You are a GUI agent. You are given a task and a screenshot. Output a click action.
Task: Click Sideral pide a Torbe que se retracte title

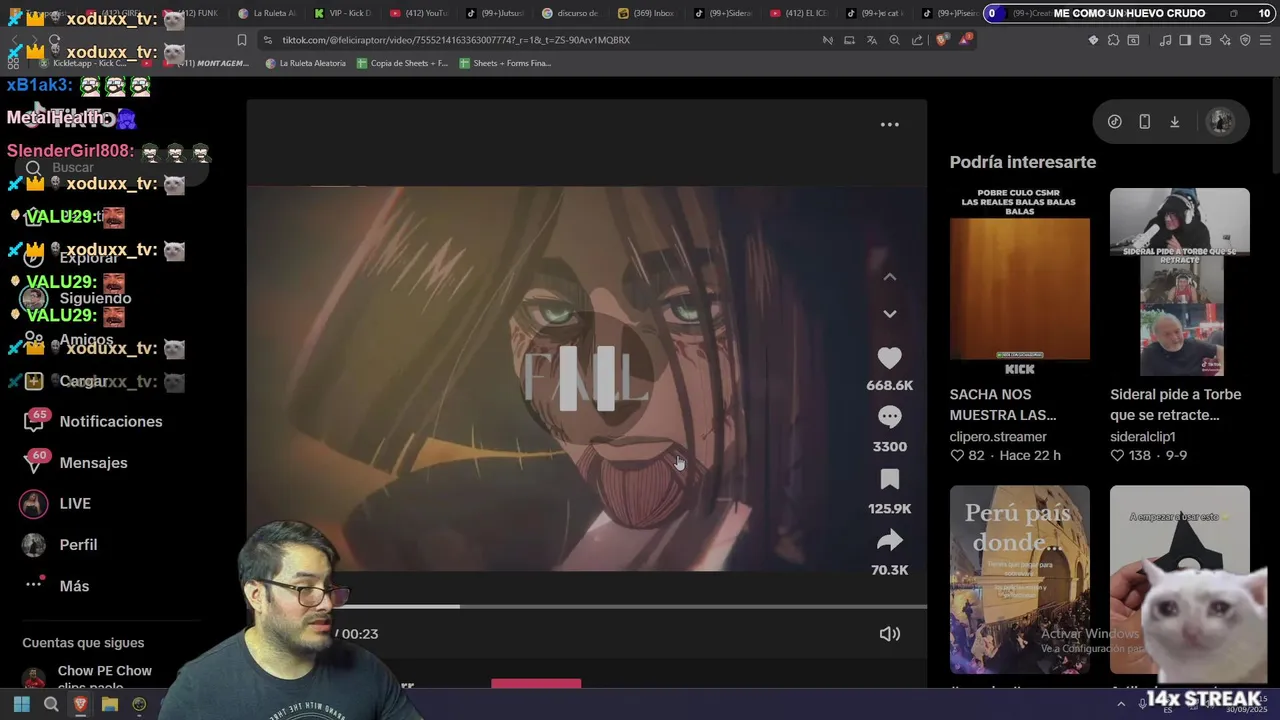point(1175,404)
